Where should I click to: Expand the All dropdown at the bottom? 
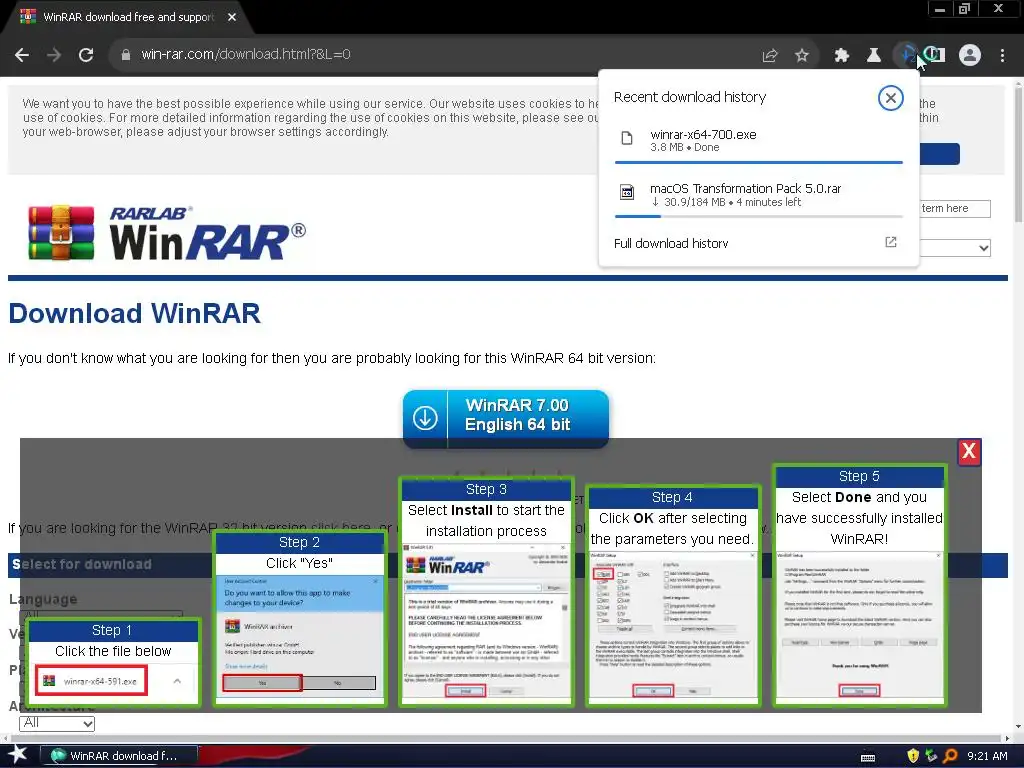(57, 723)
